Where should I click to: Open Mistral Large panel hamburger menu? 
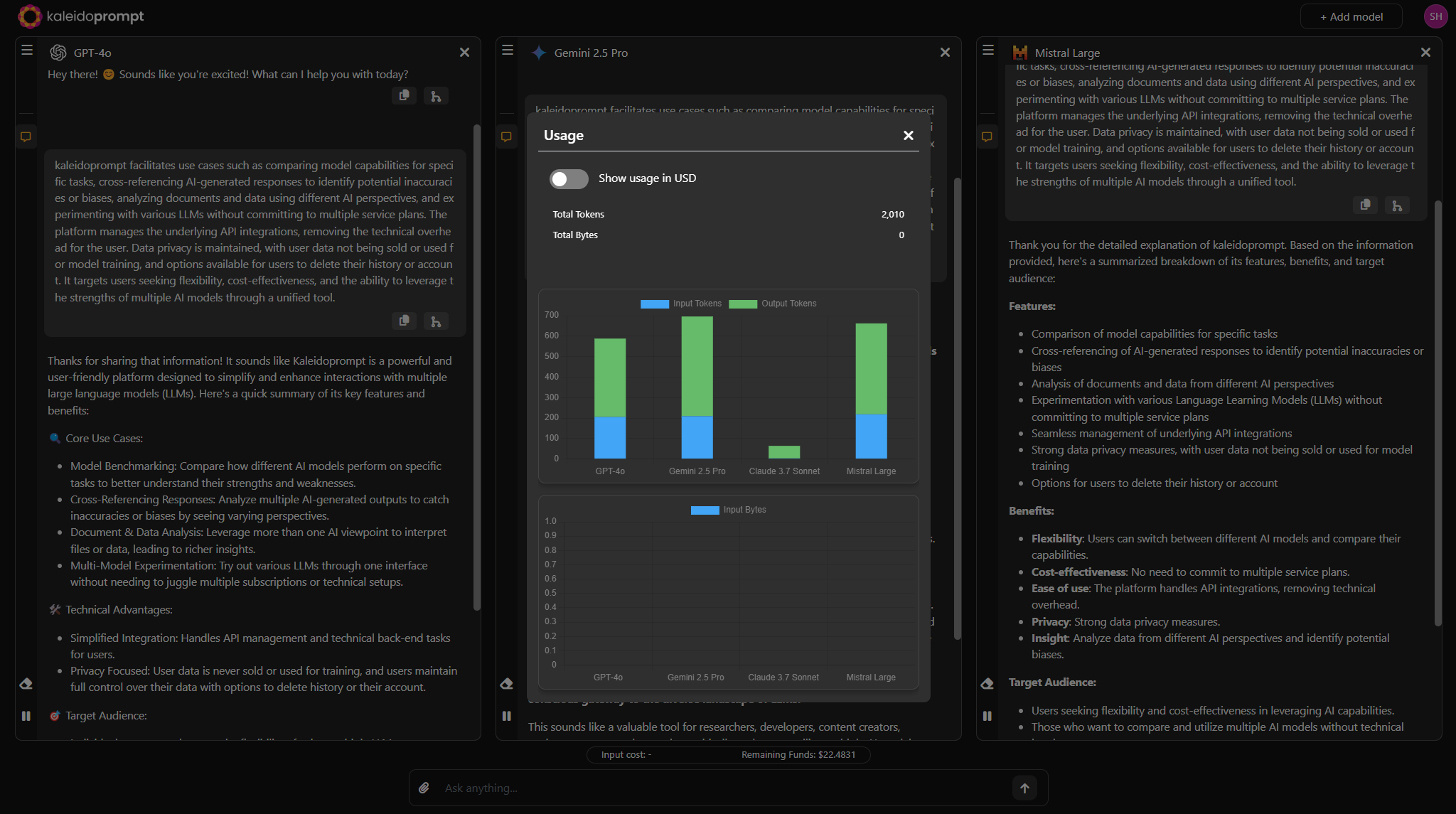[988, 50]
